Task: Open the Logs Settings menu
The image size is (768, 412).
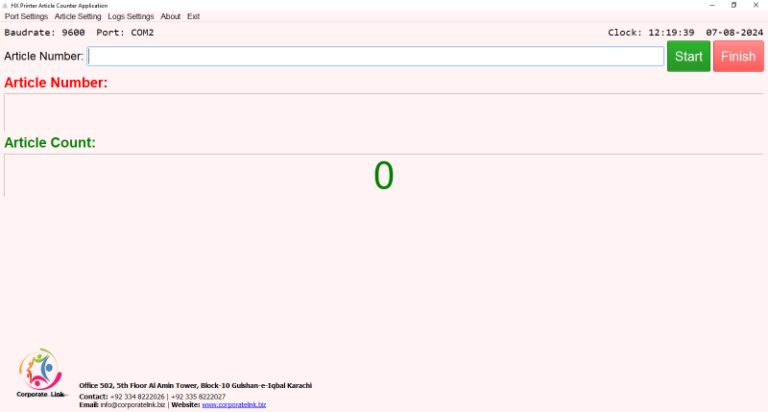Action: 131,17
